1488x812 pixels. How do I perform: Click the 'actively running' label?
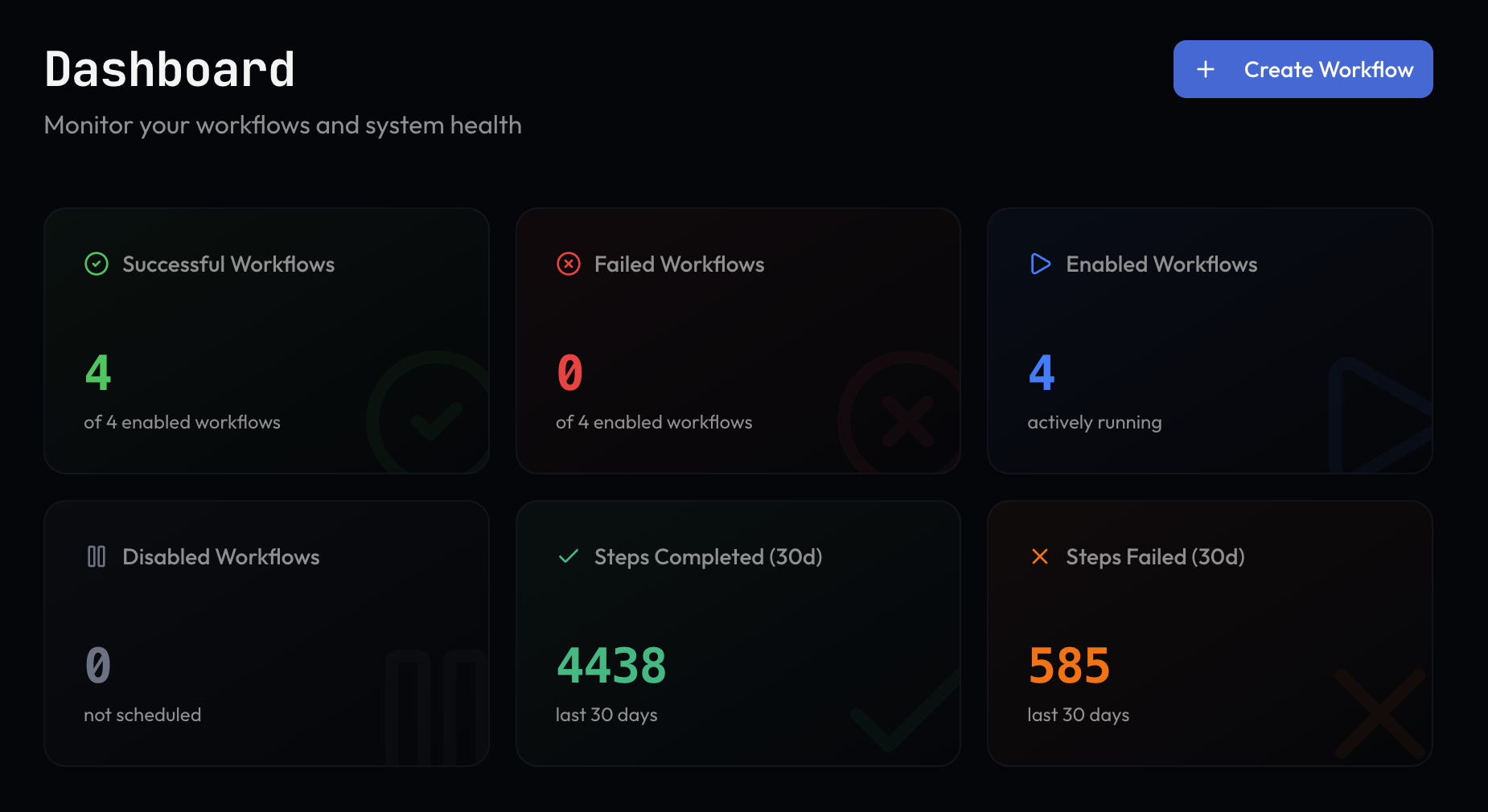click(1094, 421)
